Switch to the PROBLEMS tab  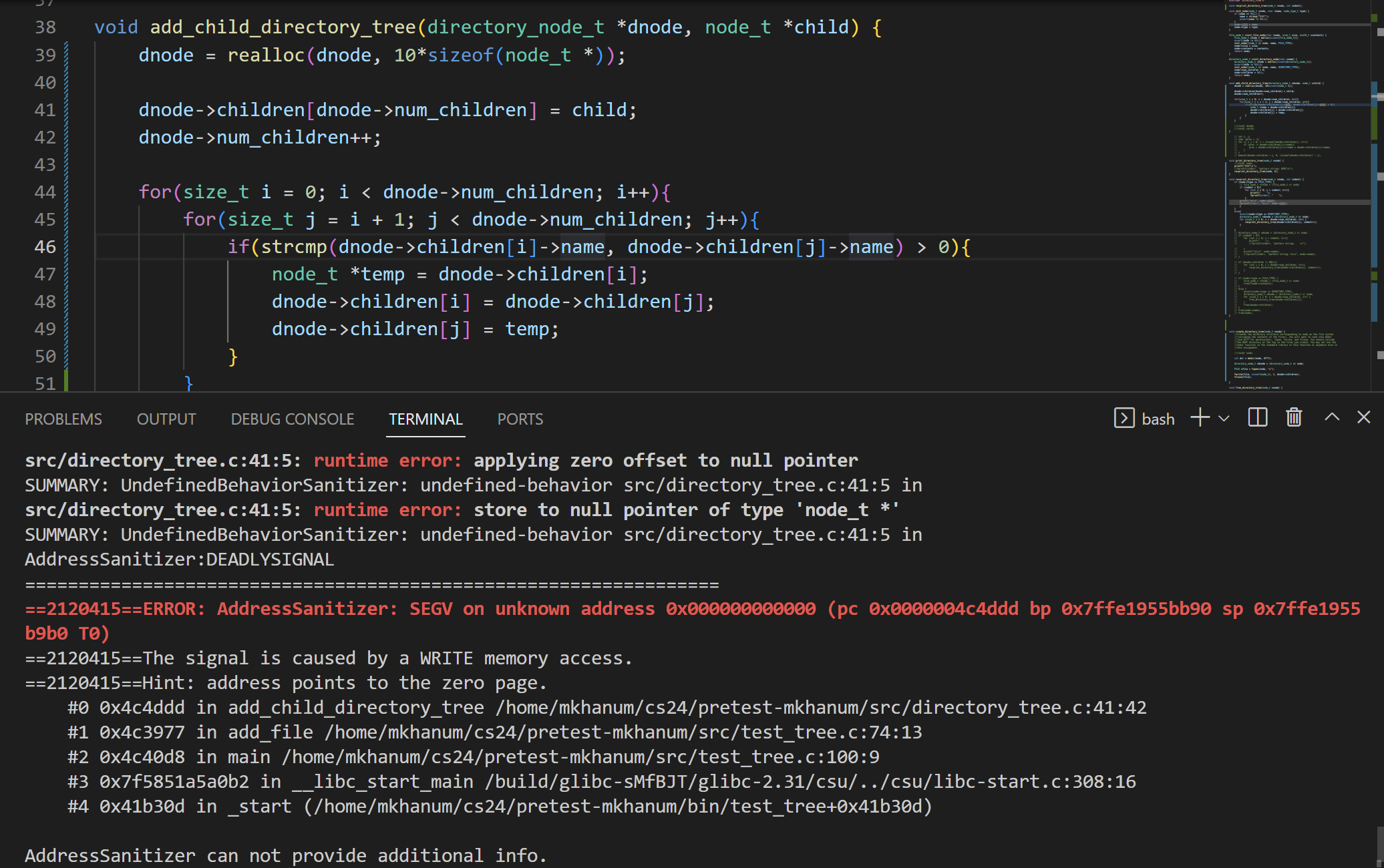(63, 419)
